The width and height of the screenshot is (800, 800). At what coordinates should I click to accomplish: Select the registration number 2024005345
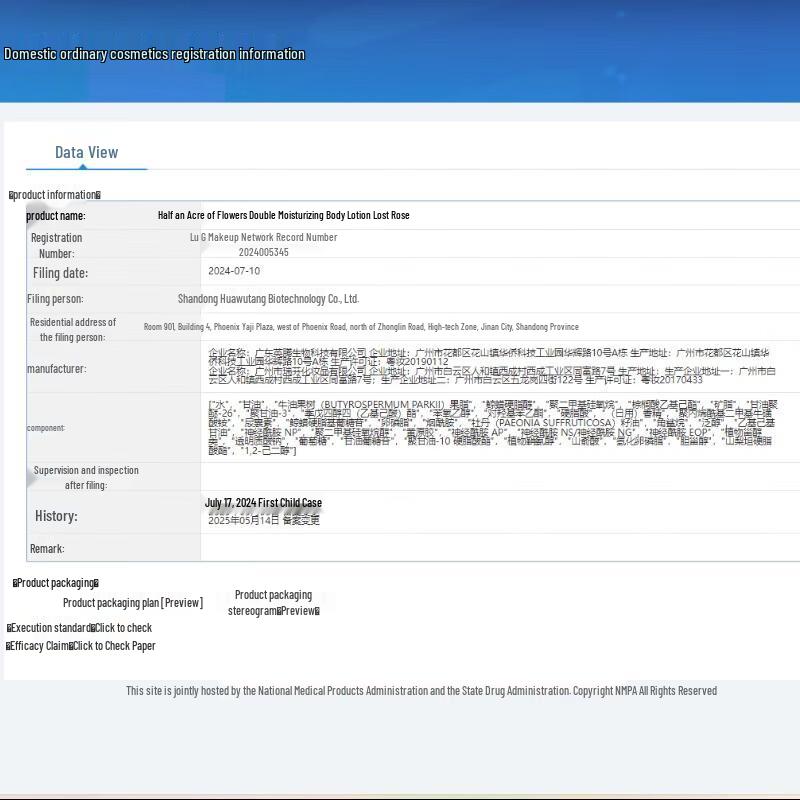[x=263, y=253]
